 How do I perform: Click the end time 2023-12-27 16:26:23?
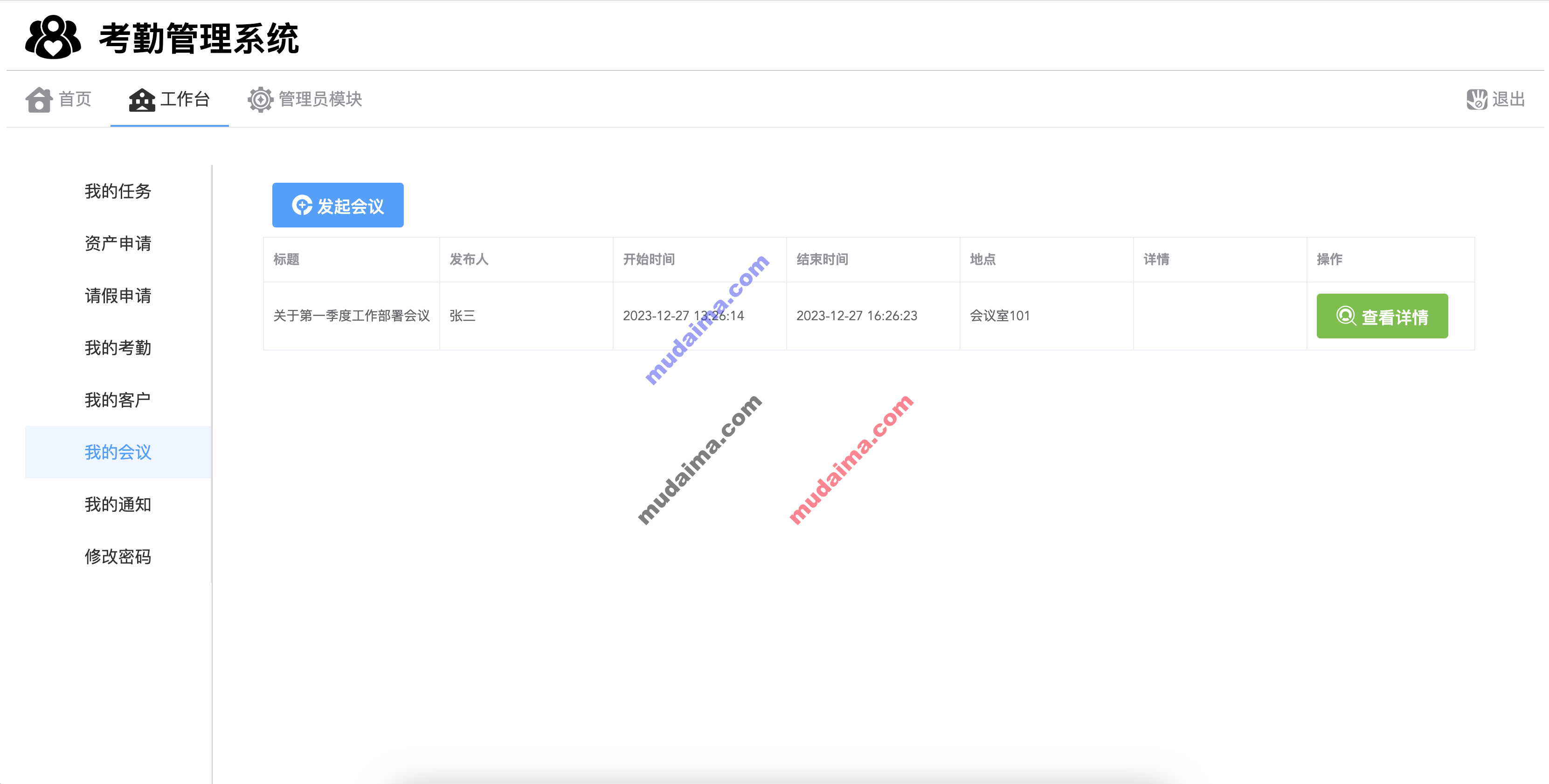coord(857,316)
